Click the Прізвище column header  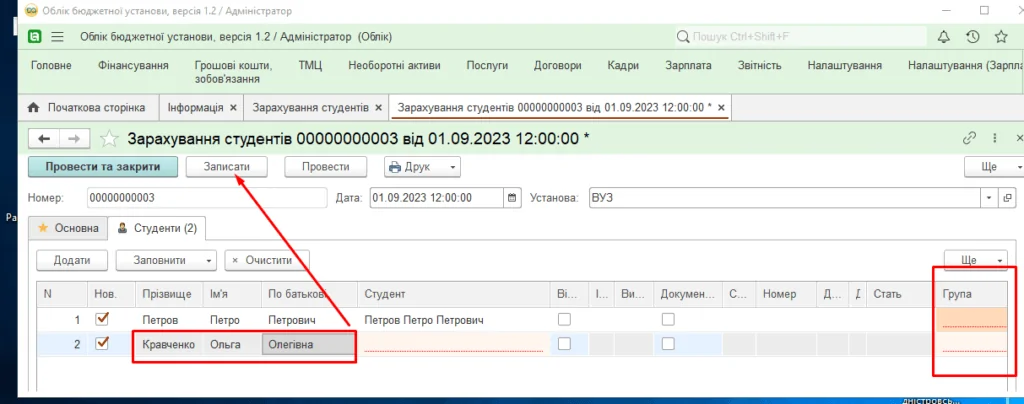click(x=169, y=294)
